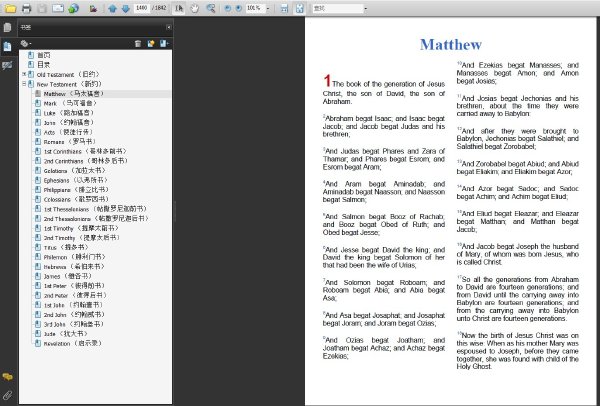Click the fit one full page icon
This screenshot has height=406, width=600.
click(300, 8)
